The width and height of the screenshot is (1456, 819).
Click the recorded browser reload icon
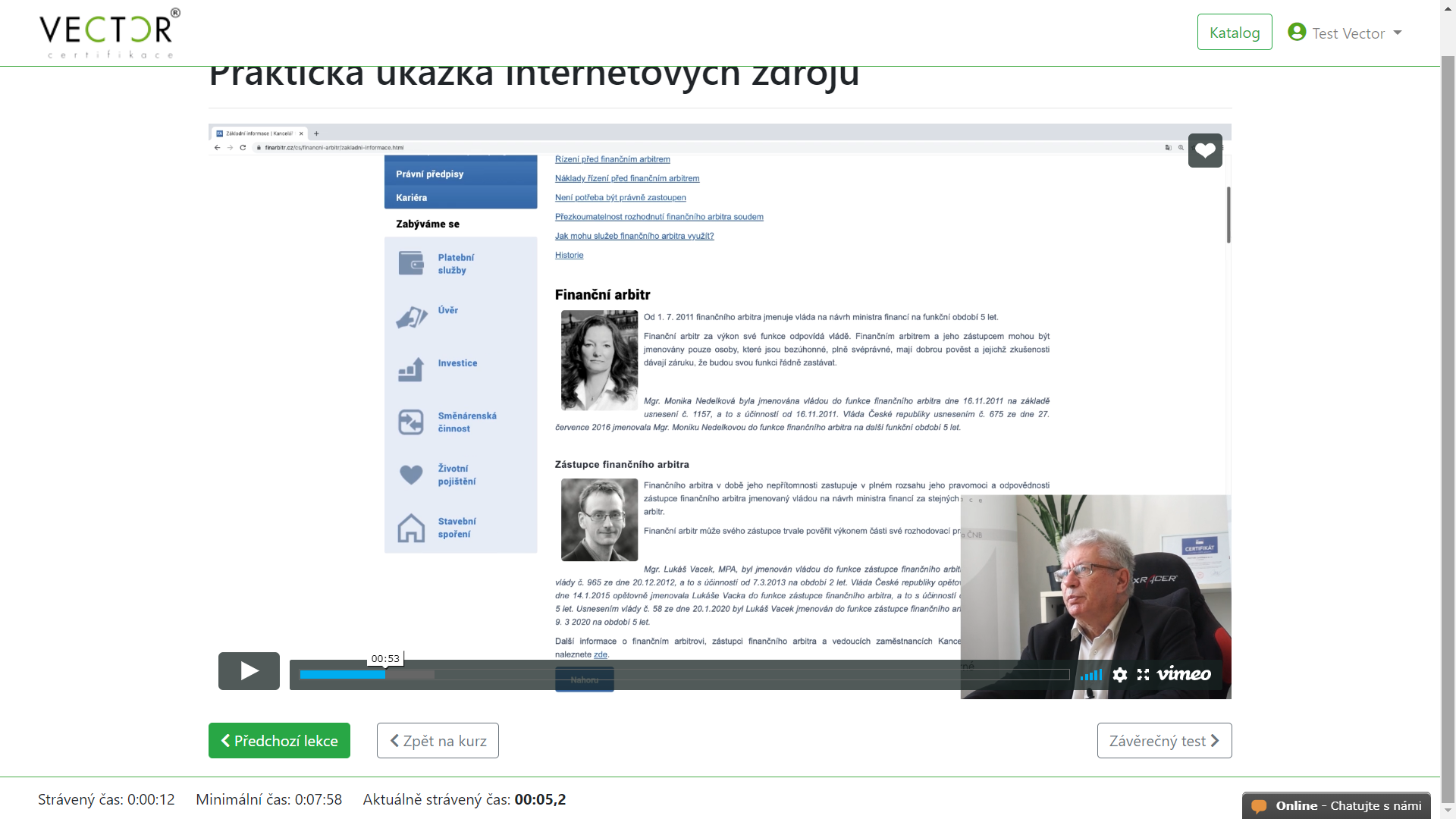[x=243, y=148]
